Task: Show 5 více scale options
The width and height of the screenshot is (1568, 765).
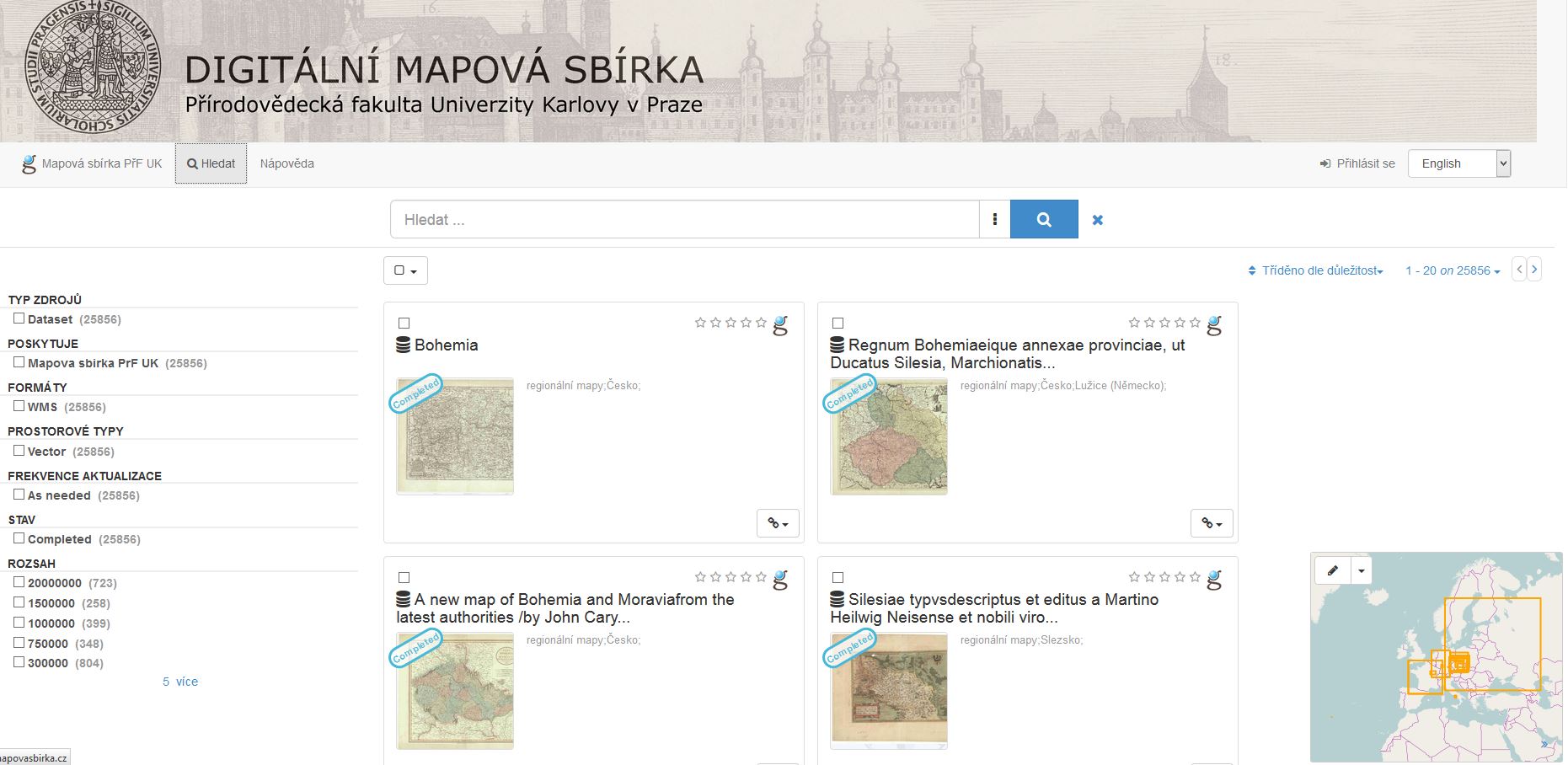Action: [x=180, y=682]
